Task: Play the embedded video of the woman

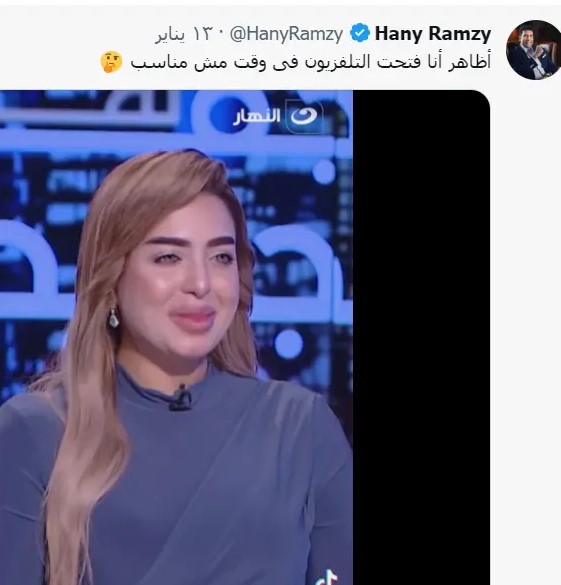Action: tap(176, 338)
